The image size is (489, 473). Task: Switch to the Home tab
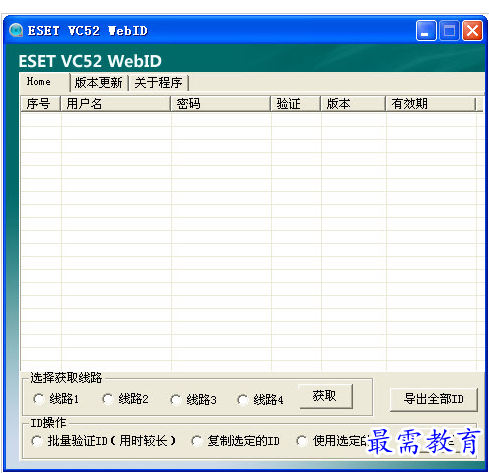point(44,82)
